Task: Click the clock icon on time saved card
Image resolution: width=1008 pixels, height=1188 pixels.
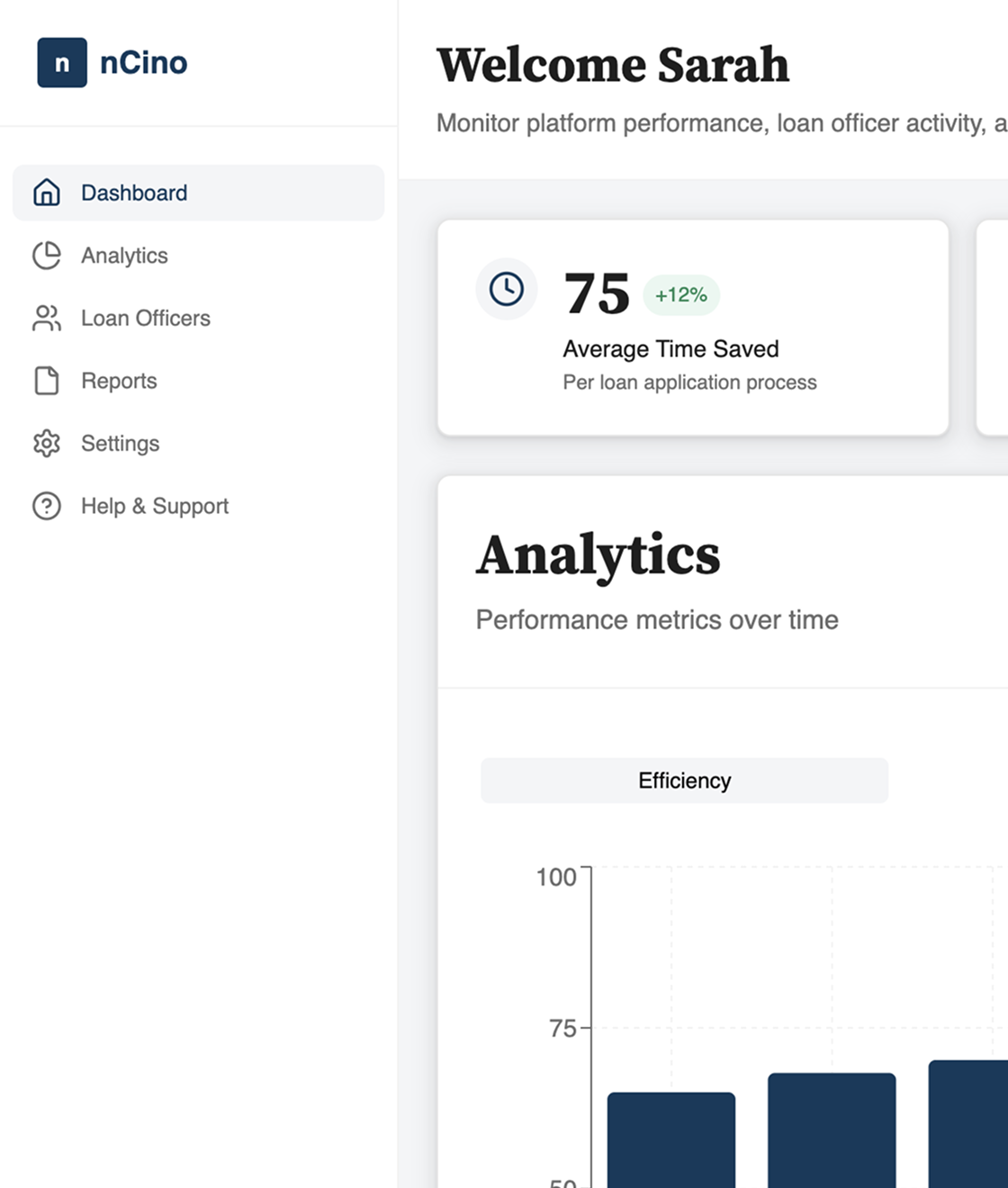Action: (507, 290)
